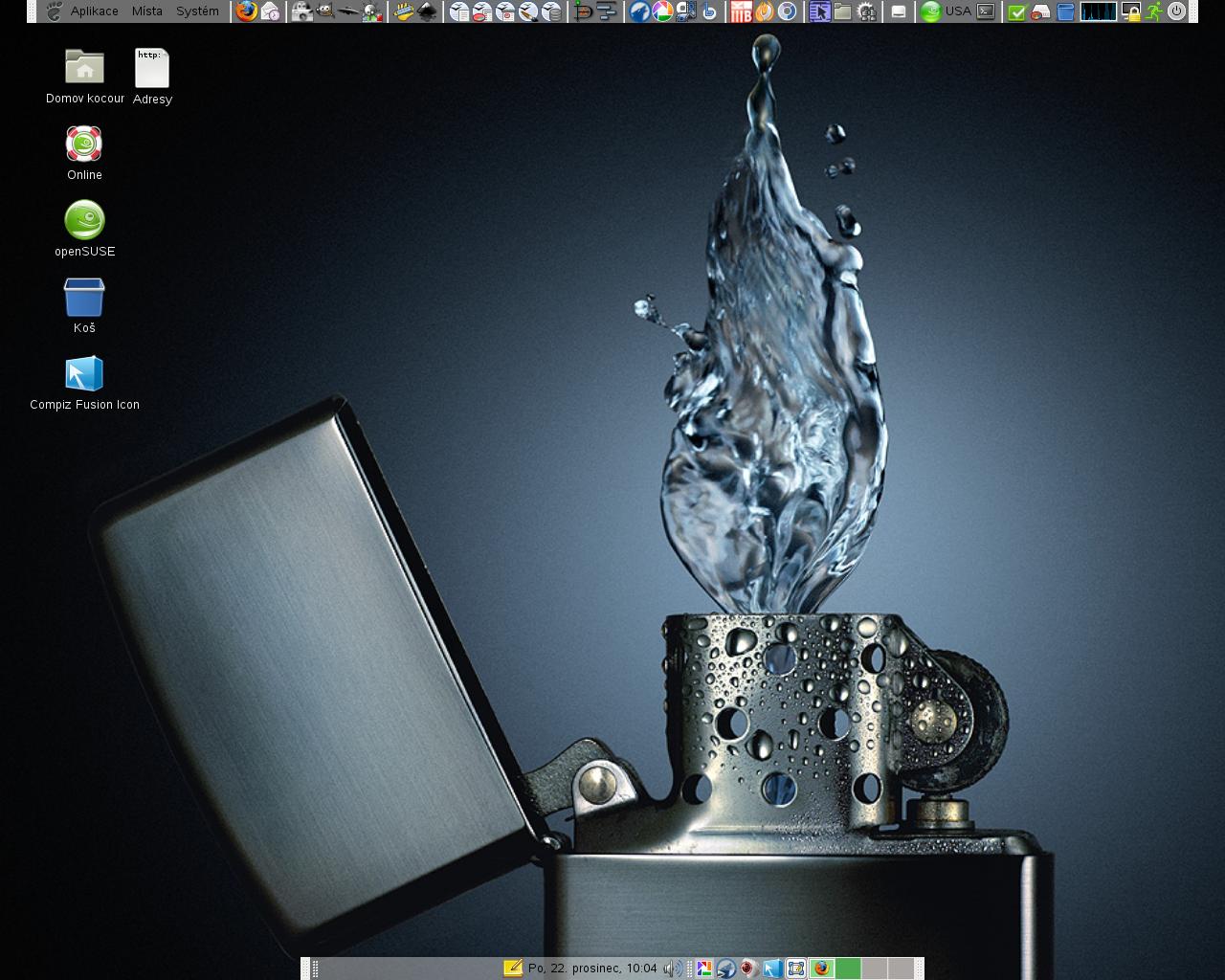Open sticky notes applet in bottom panel
This screenshot has width=1225, height=980.
coord(513,969)
